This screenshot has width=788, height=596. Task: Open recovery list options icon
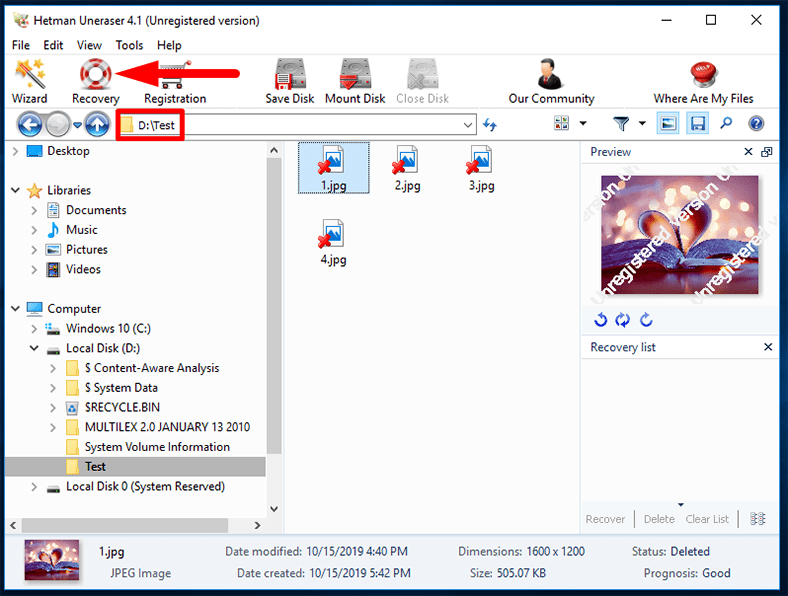pos(757,519)
